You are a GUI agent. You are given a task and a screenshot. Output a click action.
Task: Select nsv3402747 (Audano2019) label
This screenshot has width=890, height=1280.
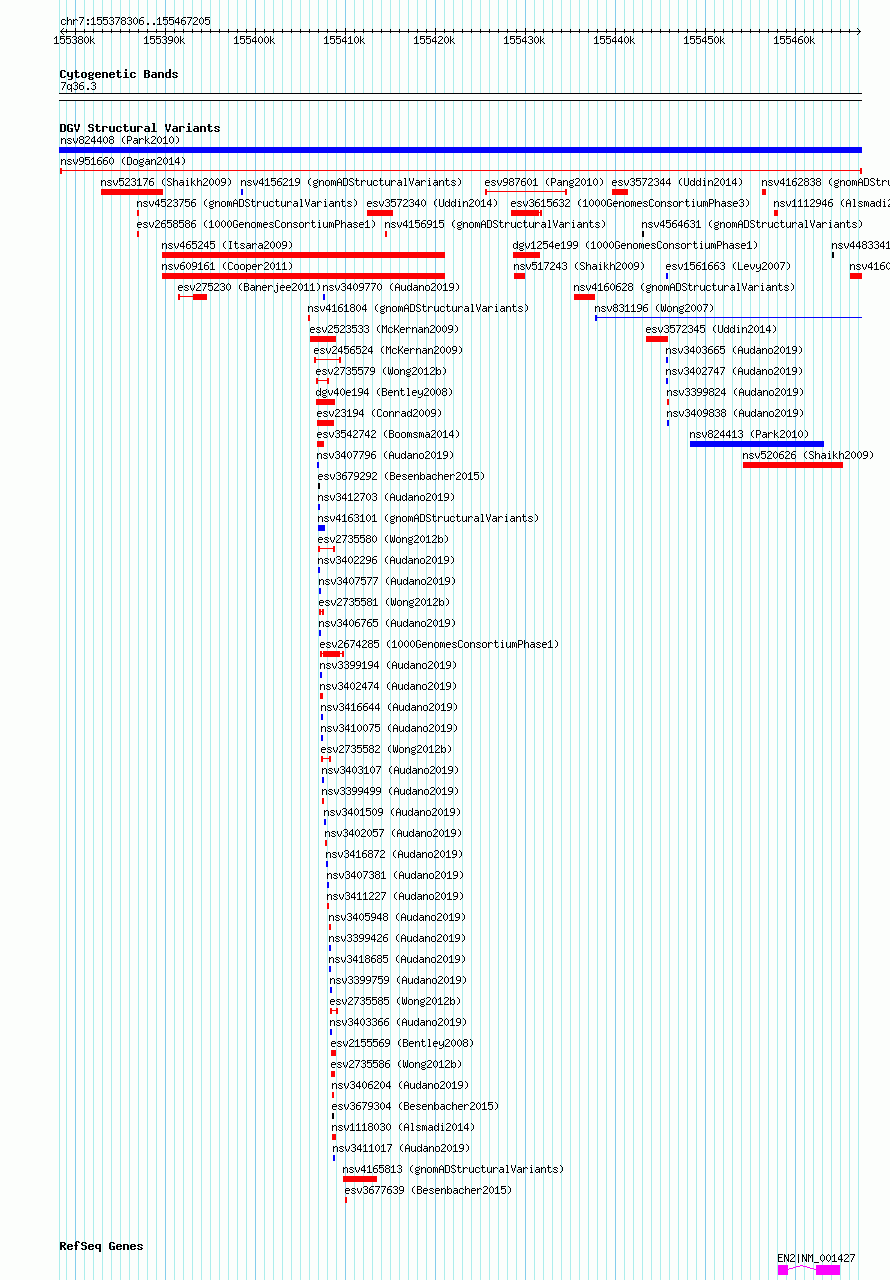click(x=735, y=371)
